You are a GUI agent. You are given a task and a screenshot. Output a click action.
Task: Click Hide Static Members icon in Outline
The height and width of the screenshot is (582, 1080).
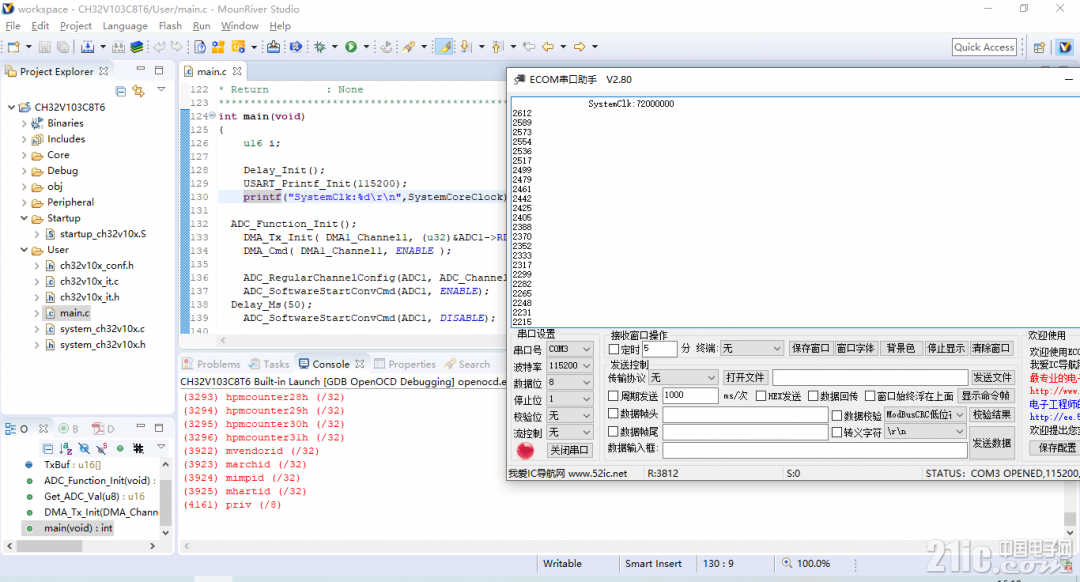coord(101,448)
